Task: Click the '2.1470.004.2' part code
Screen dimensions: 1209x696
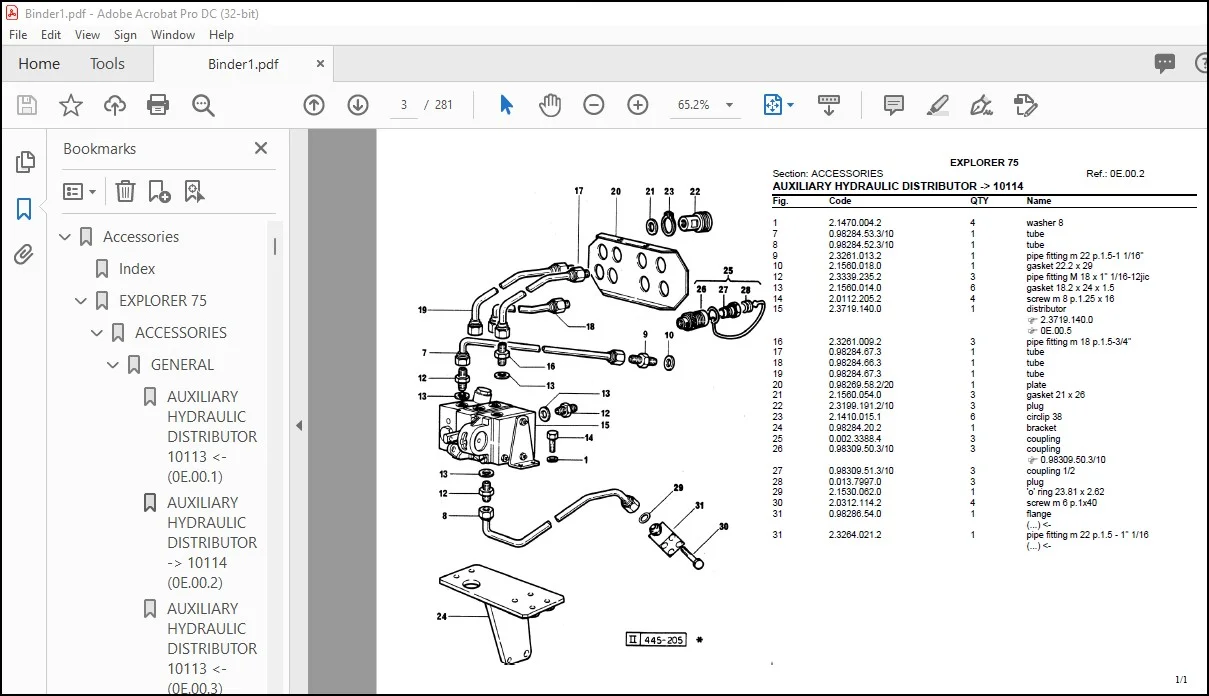Action: click(855, 223)
